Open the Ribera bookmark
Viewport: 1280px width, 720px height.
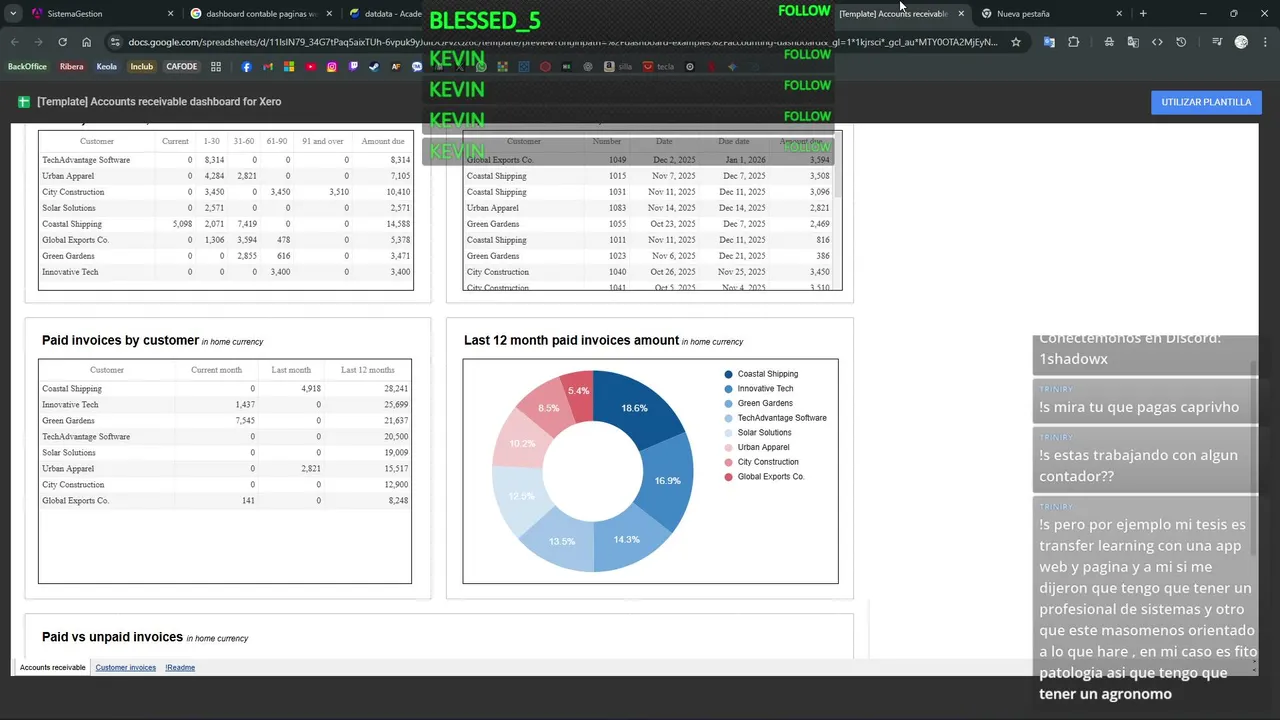click(x=72, y=67)
